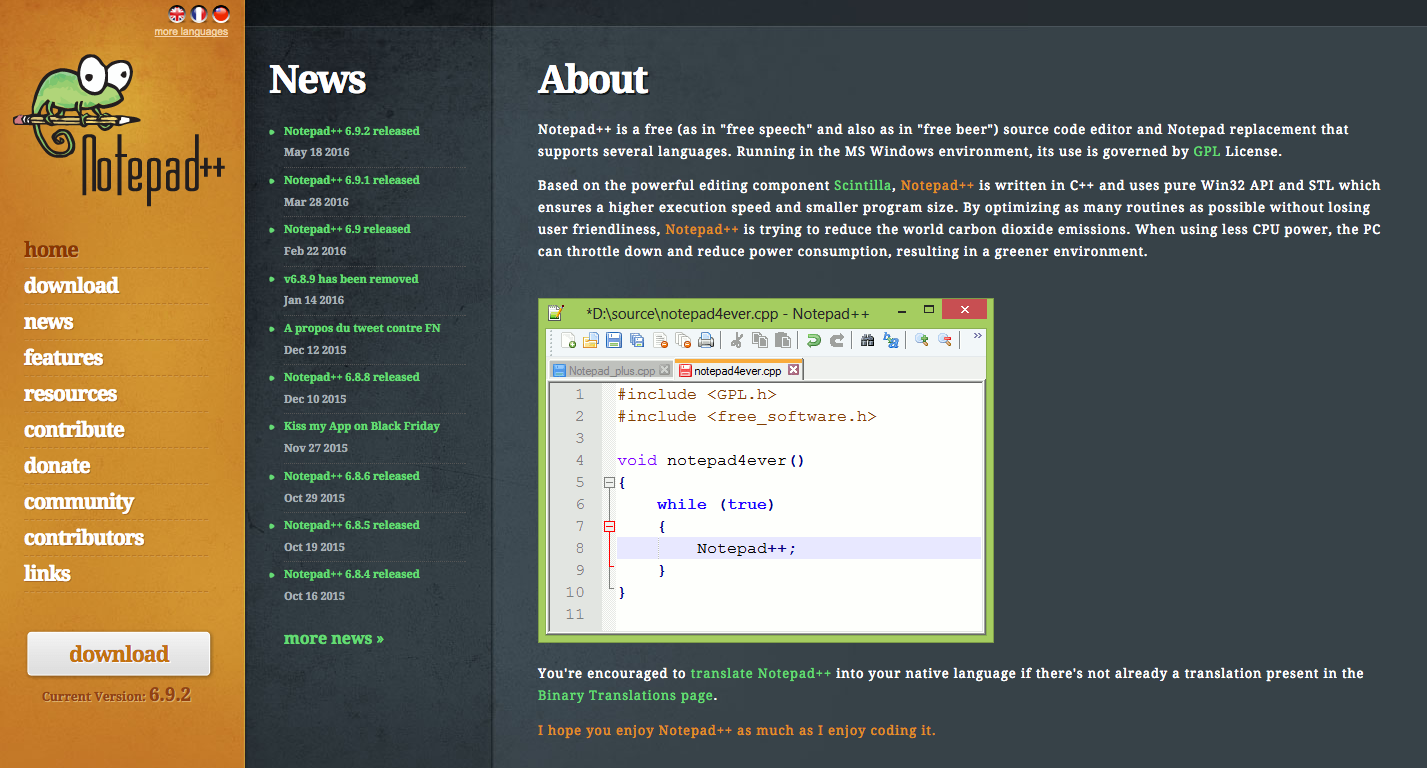Select the French flag language icon
The width and height of the screenshot is (1427, 768).
coord(199,14)
